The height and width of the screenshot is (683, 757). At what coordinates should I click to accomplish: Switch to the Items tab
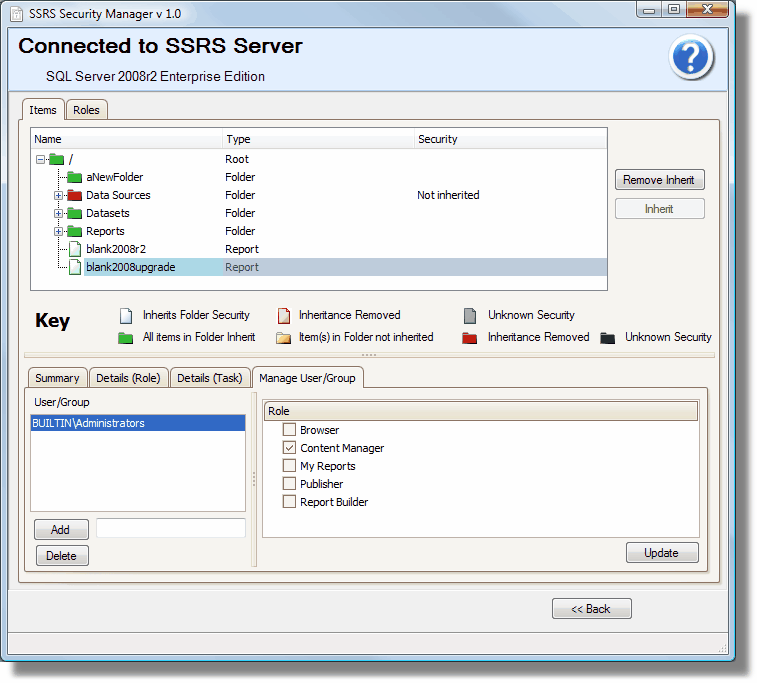[x=43, y=110]
